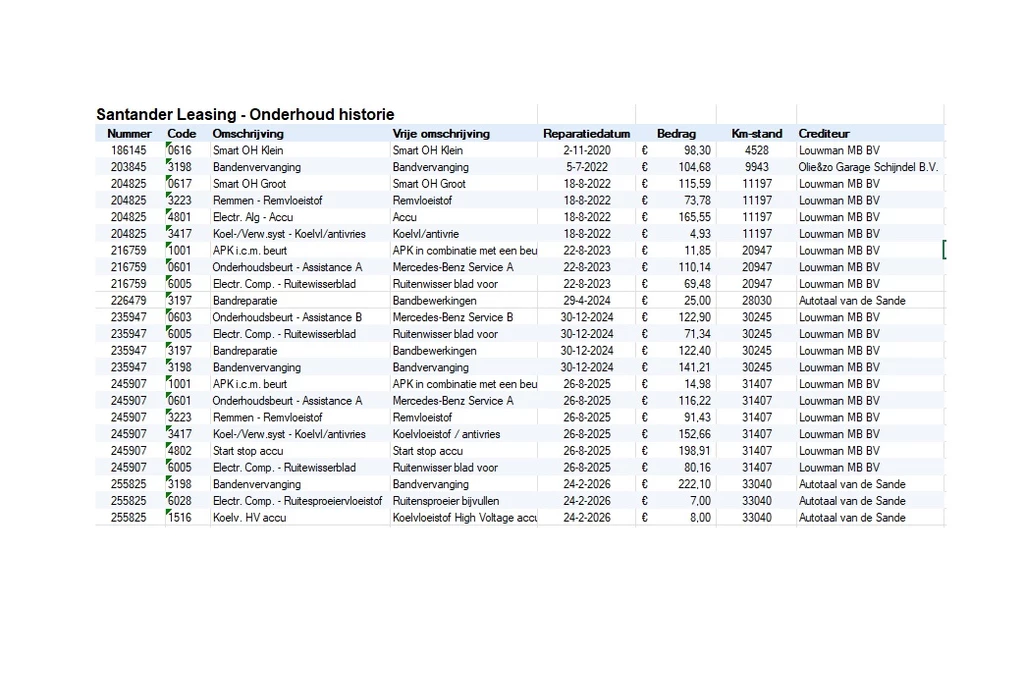Select the date cell 2-11-2020
The width and height of the screenshot is (1024, 673).
[x=586, y=150]
